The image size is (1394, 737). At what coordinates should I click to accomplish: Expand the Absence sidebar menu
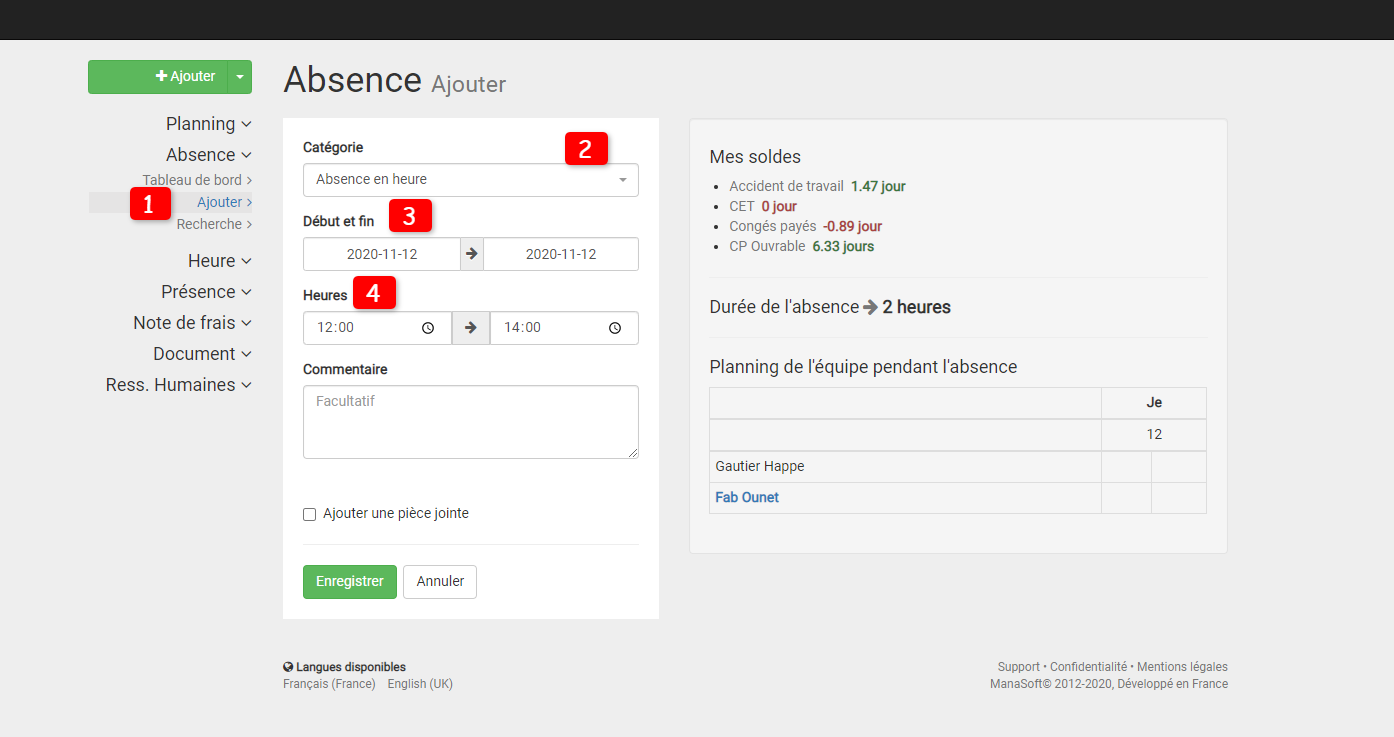(208, 155)
